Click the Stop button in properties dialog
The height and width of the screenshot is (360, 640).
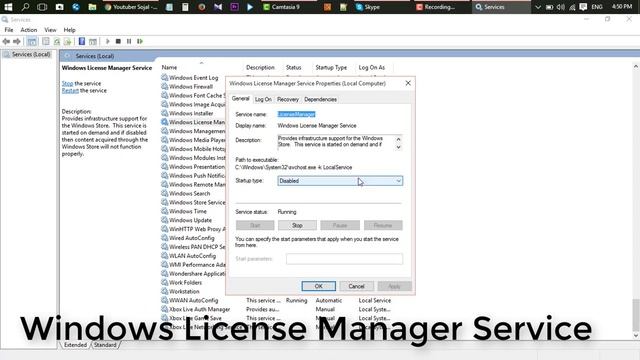coord(297,225)
